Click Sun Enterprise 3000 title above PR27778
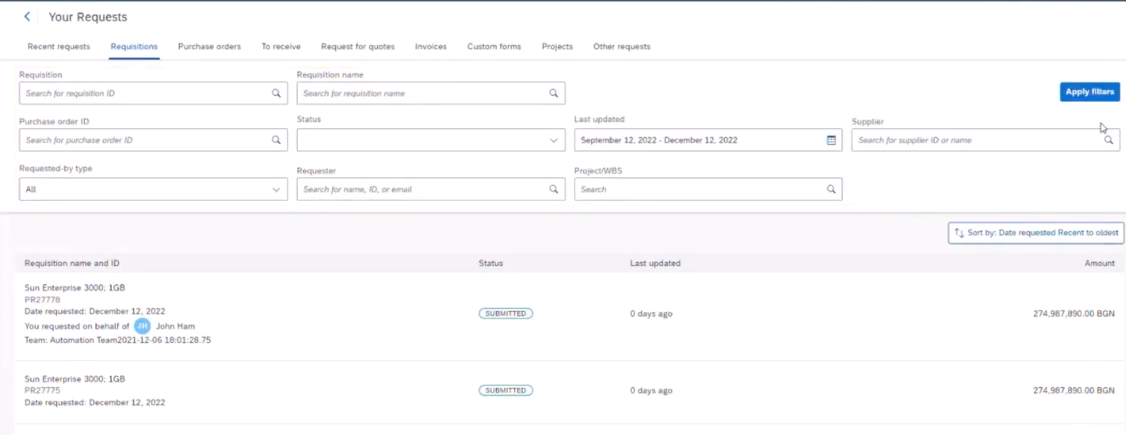This screenshot has width=1126, height=435. [75, 288]
